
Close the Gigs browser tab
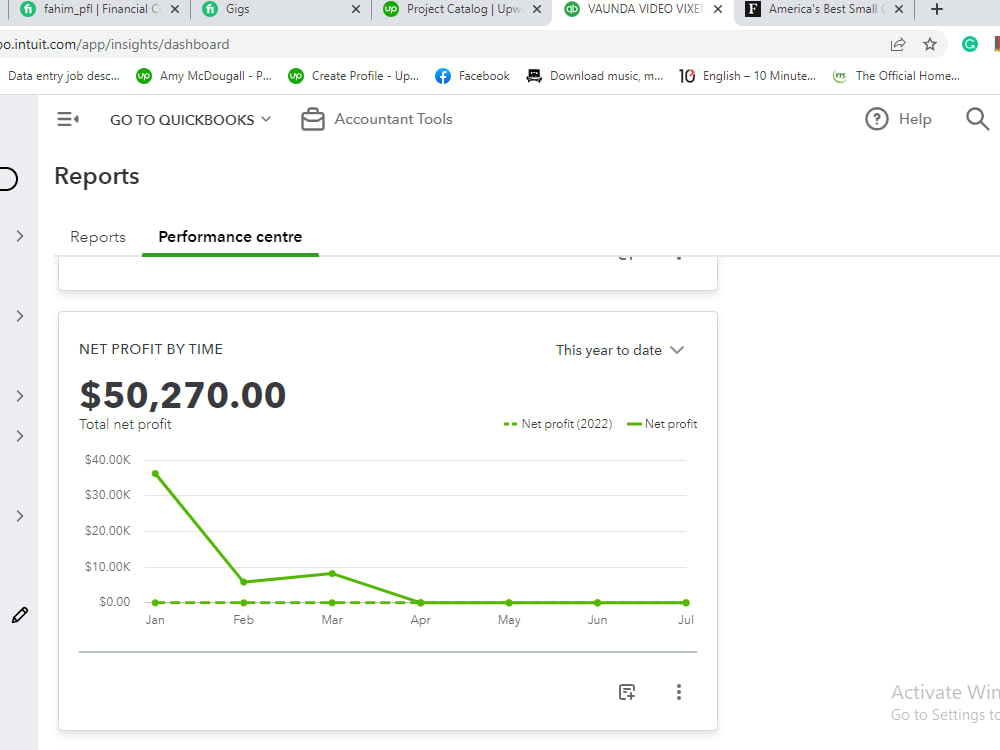[x=356, y=10]
